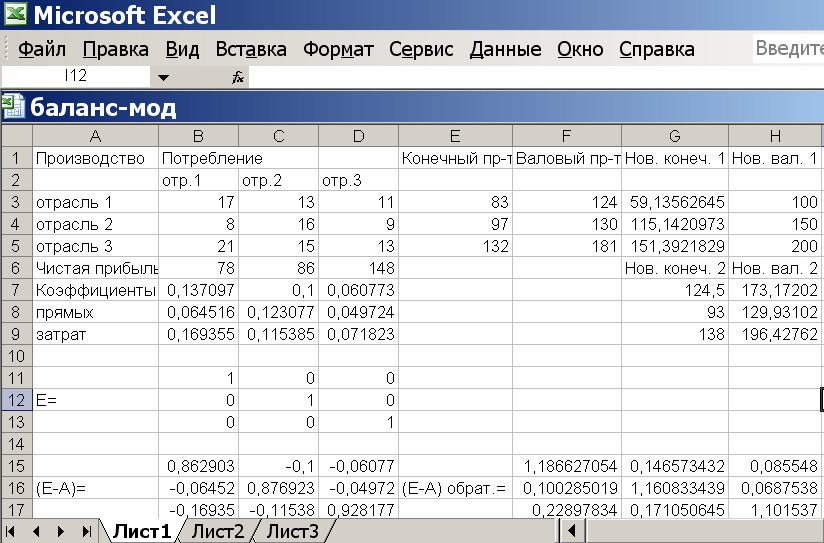Image resolution: width=824 pixels, height=543 pixels.
Task: Click cell with 'Нов. конеч. 1'
Action: pyautogui.click(x=675, y=158)
